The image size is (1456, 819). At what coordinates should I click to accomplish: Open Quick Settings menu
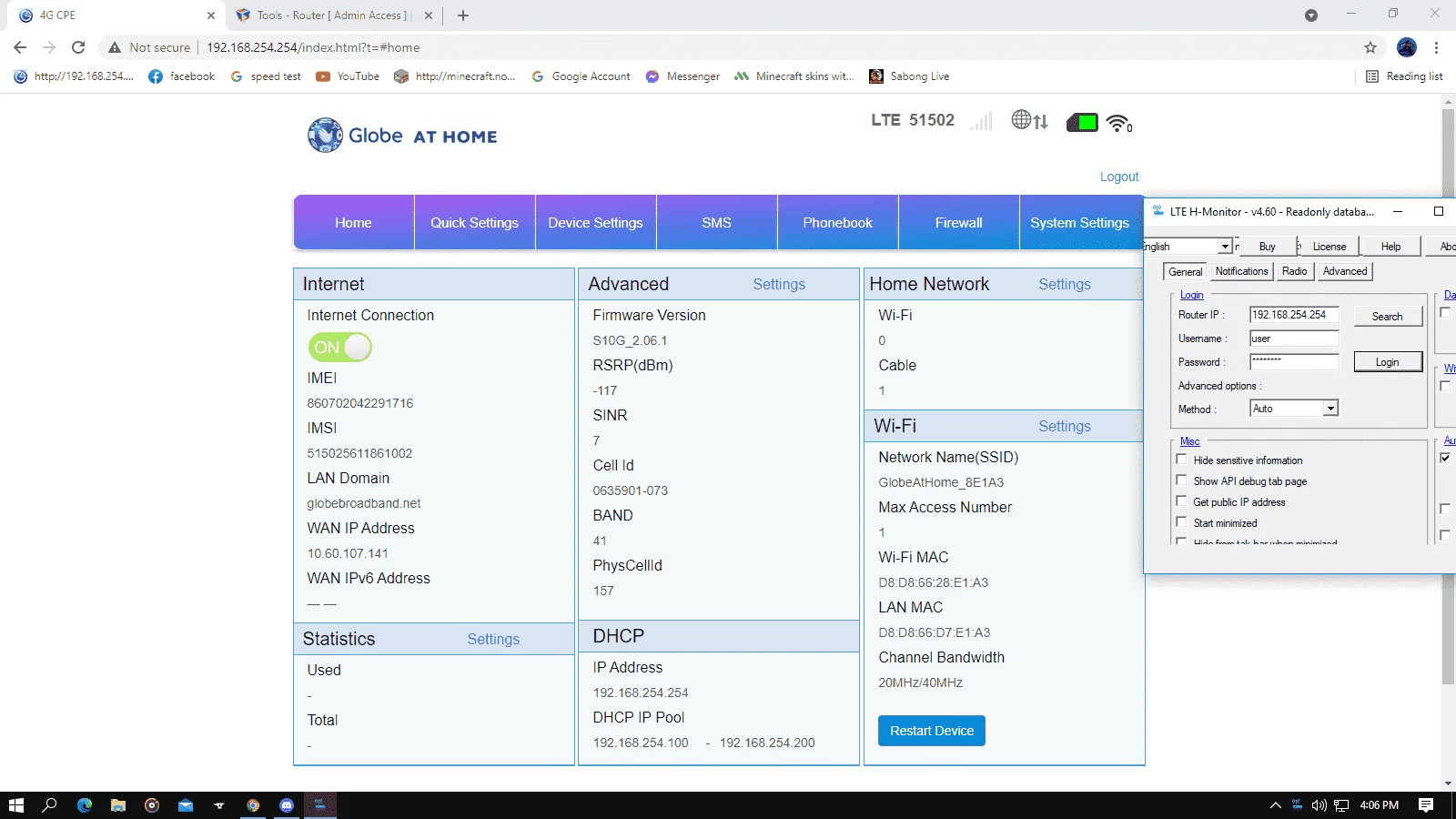click(474, 223)
